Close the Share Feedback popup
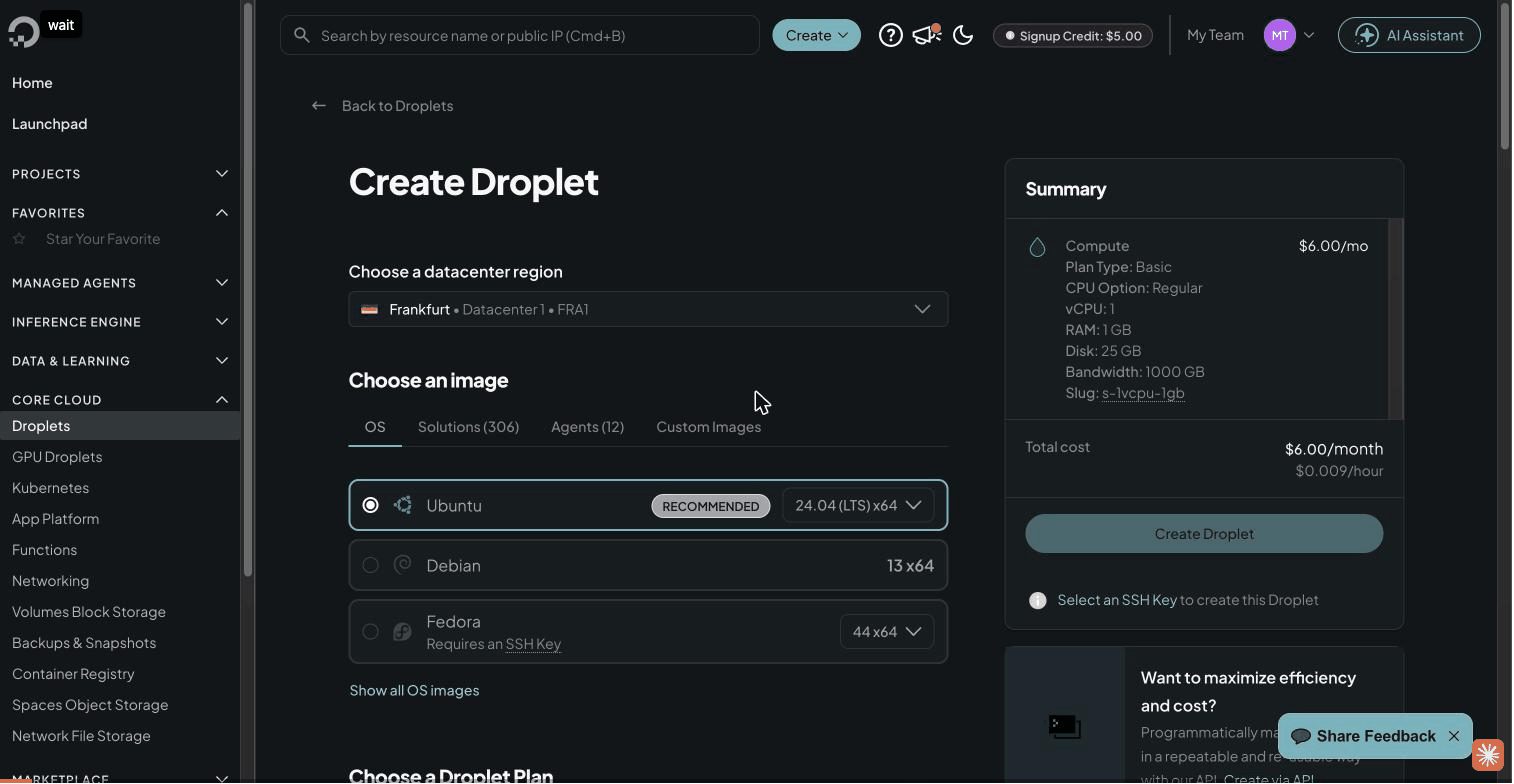The width and height of the screenshot is (1514, 784). (1454, 736)
